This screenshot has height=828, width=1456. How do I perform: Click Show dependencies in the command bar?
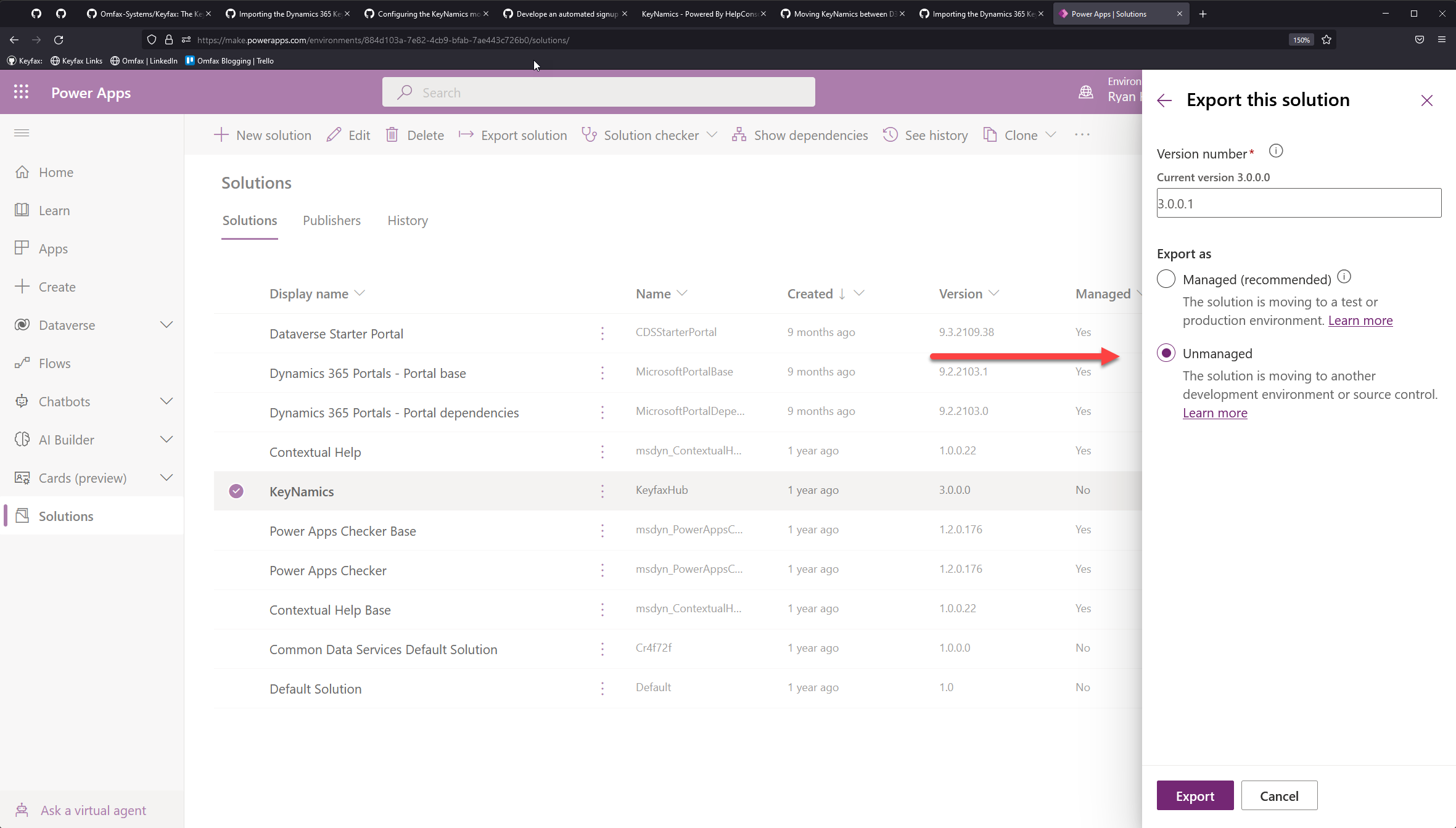800,135
